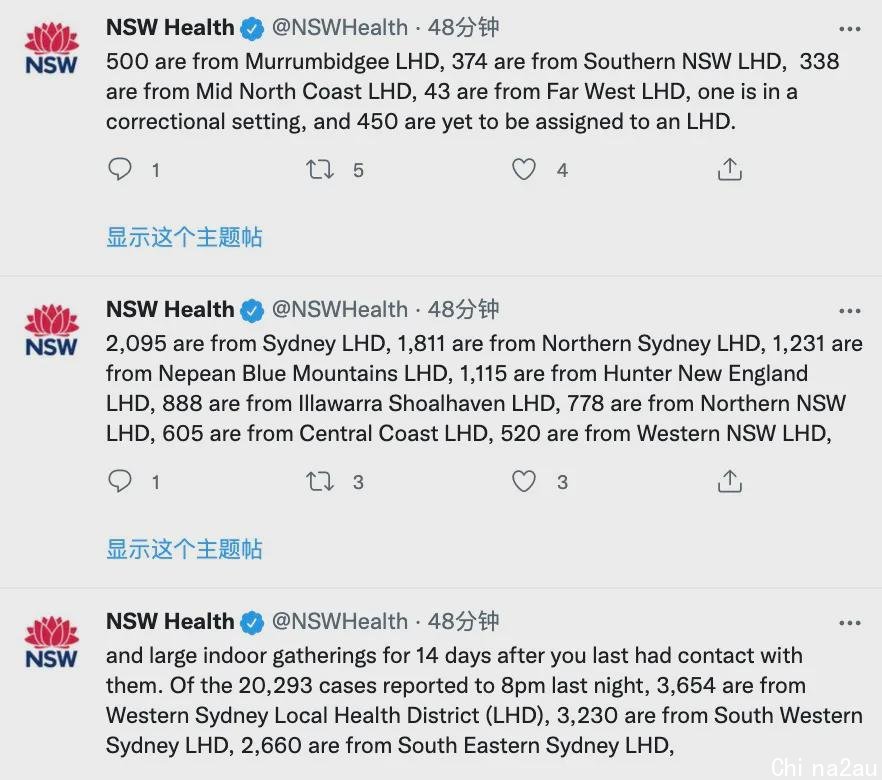This screenshot has height=780, width=882.
Task: Reply to the Sydney LHD tweet
Action: point(120,481)
